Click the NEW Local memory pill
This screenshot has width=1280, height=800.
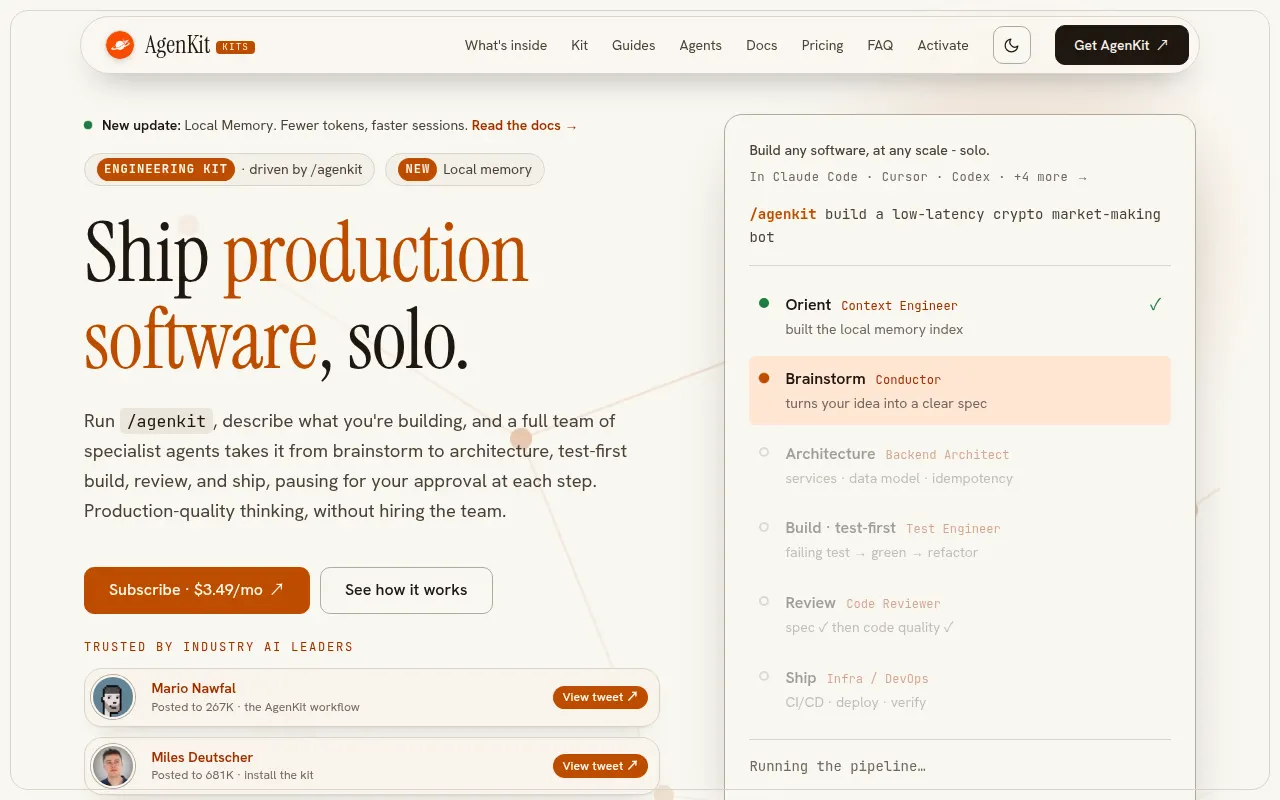click(464, 169)
